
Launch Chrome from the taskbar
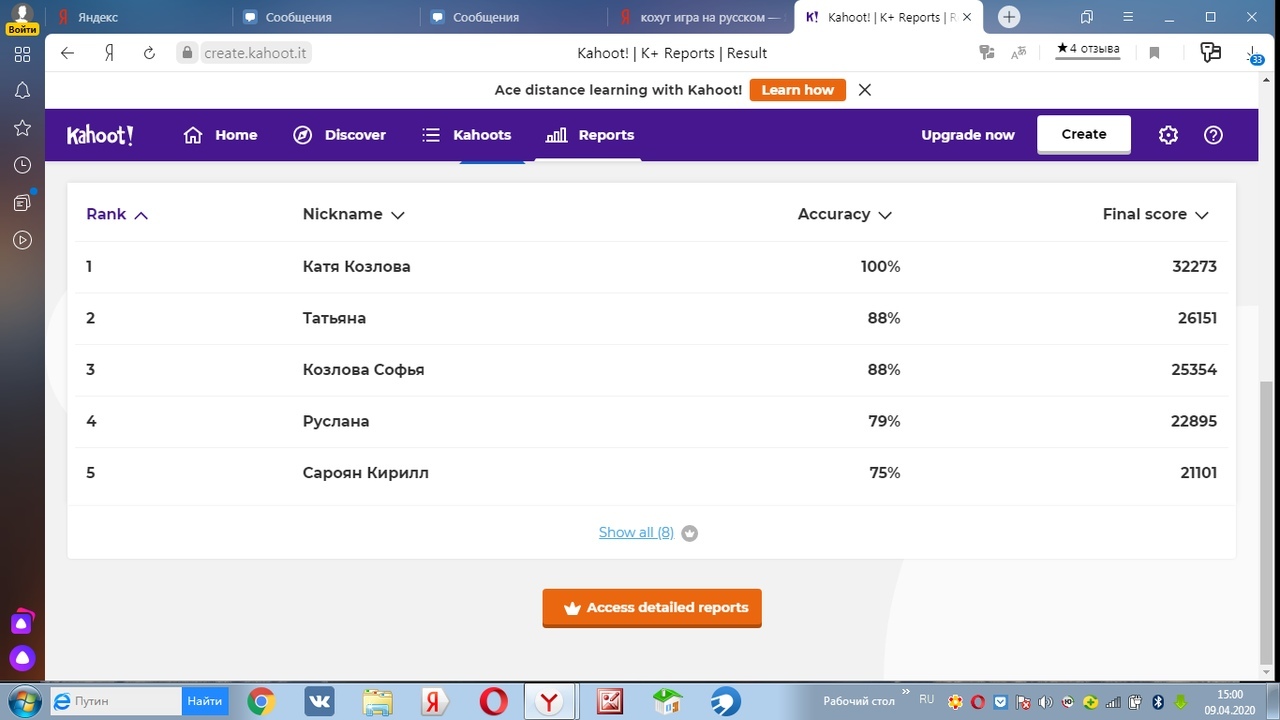pos(261,701)
